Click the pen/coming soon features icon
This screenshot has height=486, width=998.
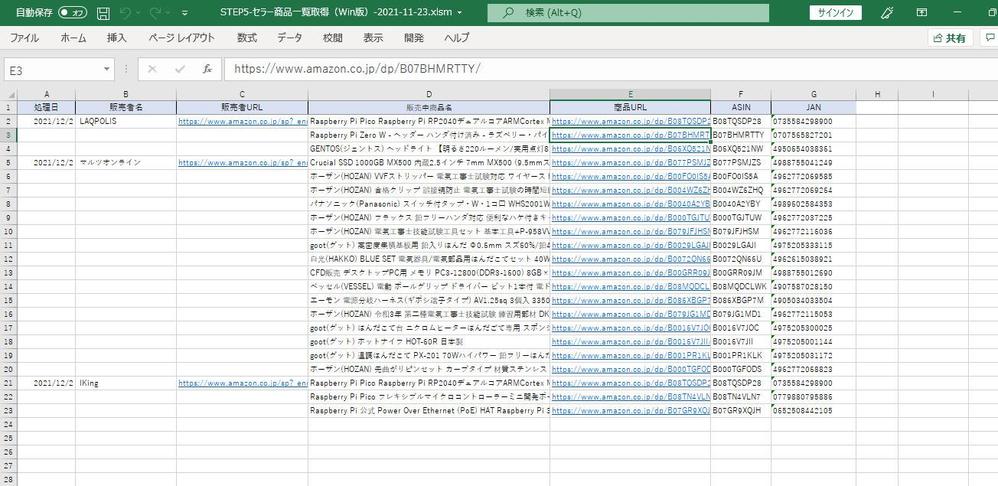886,13
